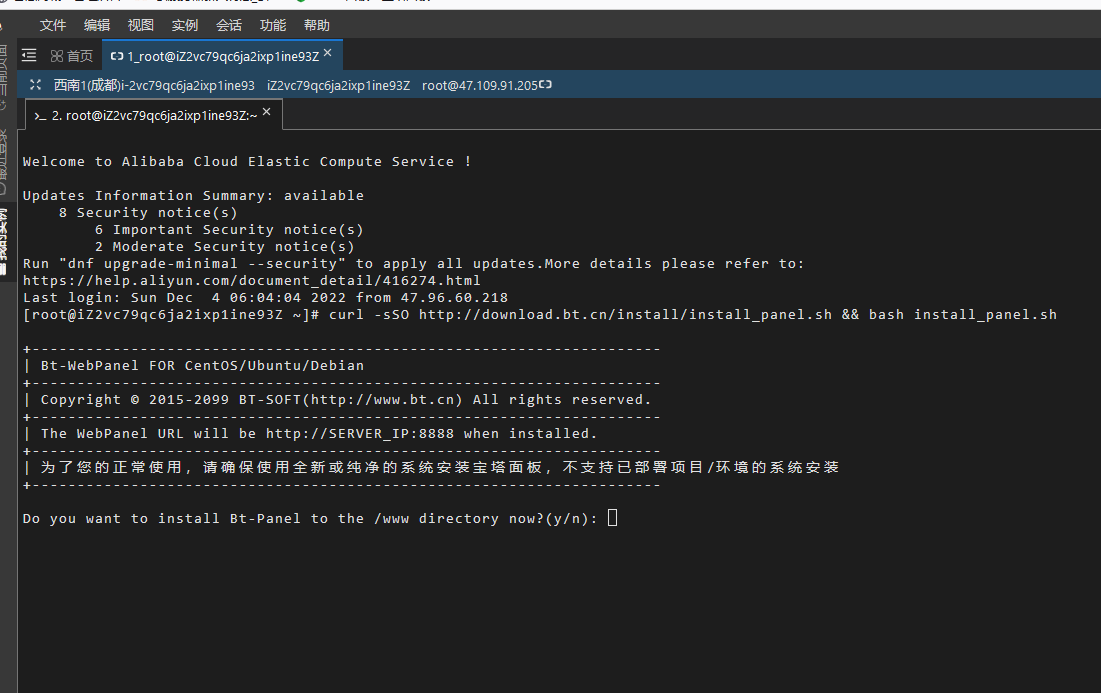Click the download.bt.cn install_panel.sh URL

click(x=625, y=315)
